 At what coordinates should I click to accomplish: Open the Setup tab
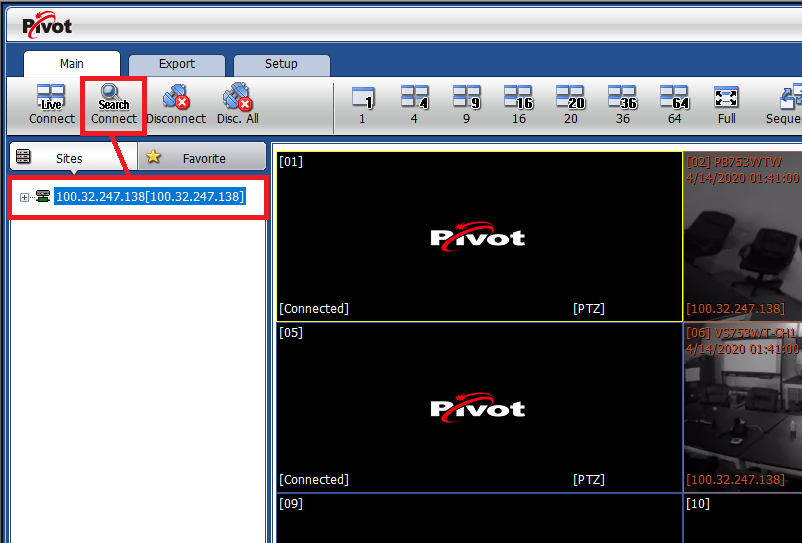click(x=281, y=64)
